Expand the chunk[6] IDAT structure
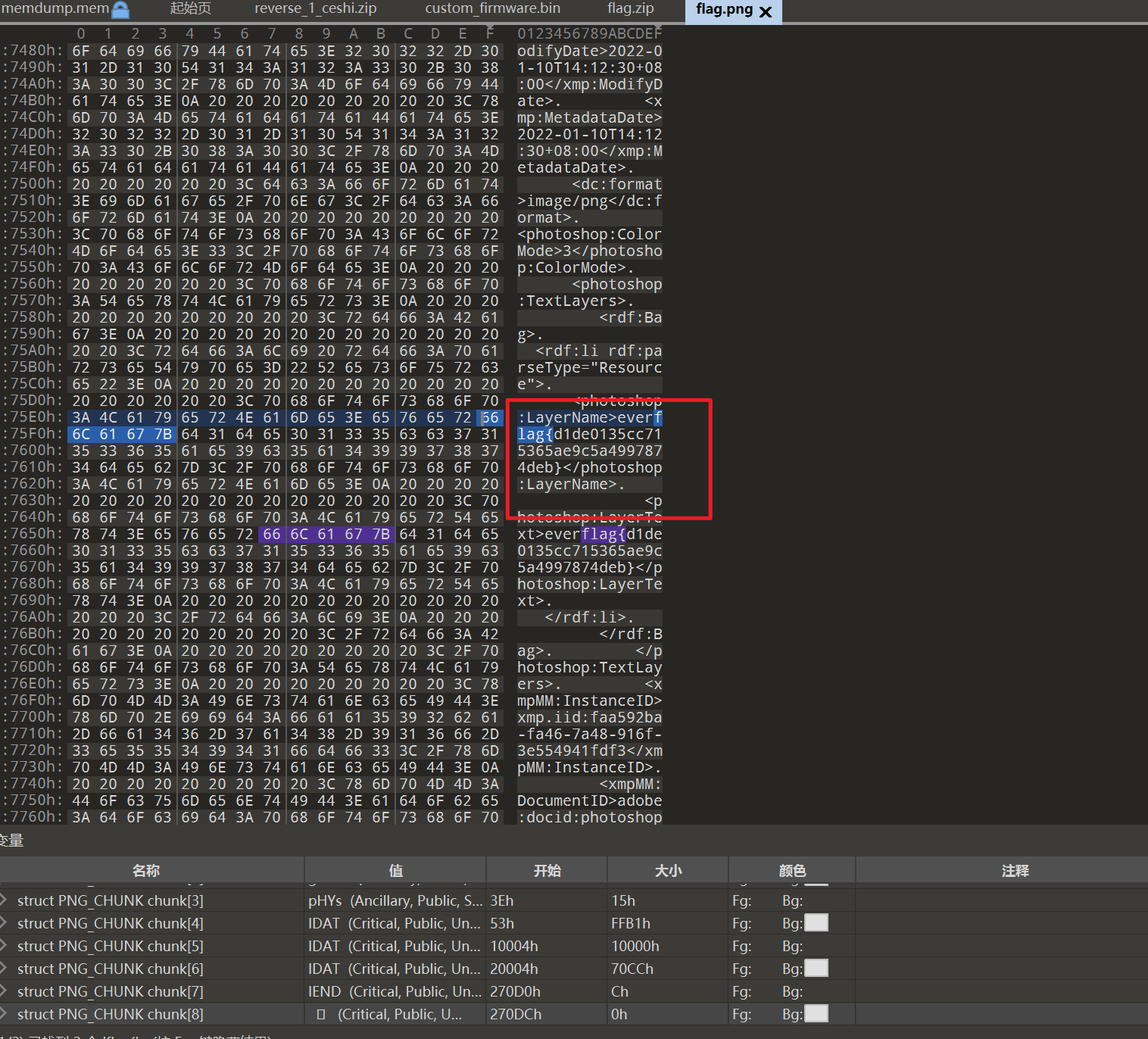The height and width of the screenshot is (1039, 1148). (x=5, y=969)
